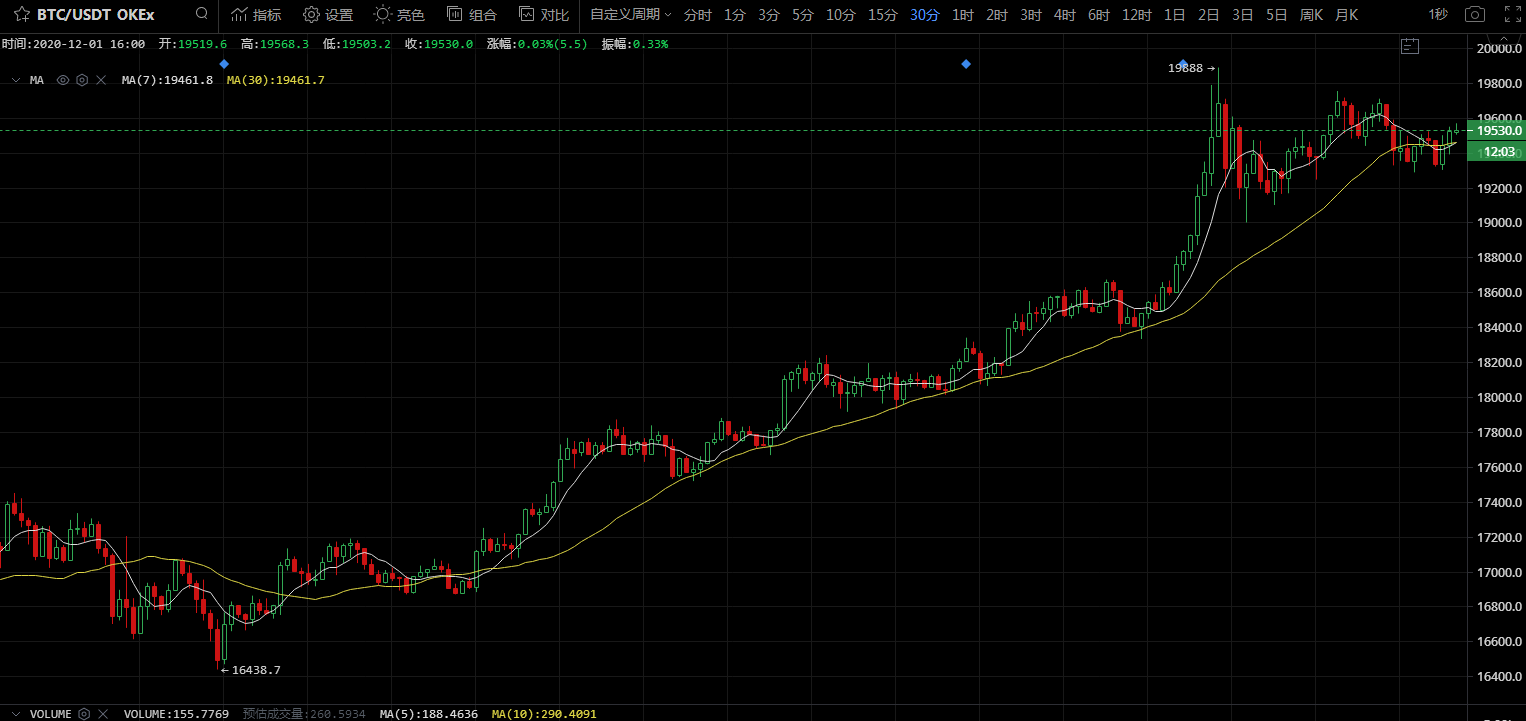Open chart 设置 settings
Viewport: 1526px width, 721px height.
(328, 15)
